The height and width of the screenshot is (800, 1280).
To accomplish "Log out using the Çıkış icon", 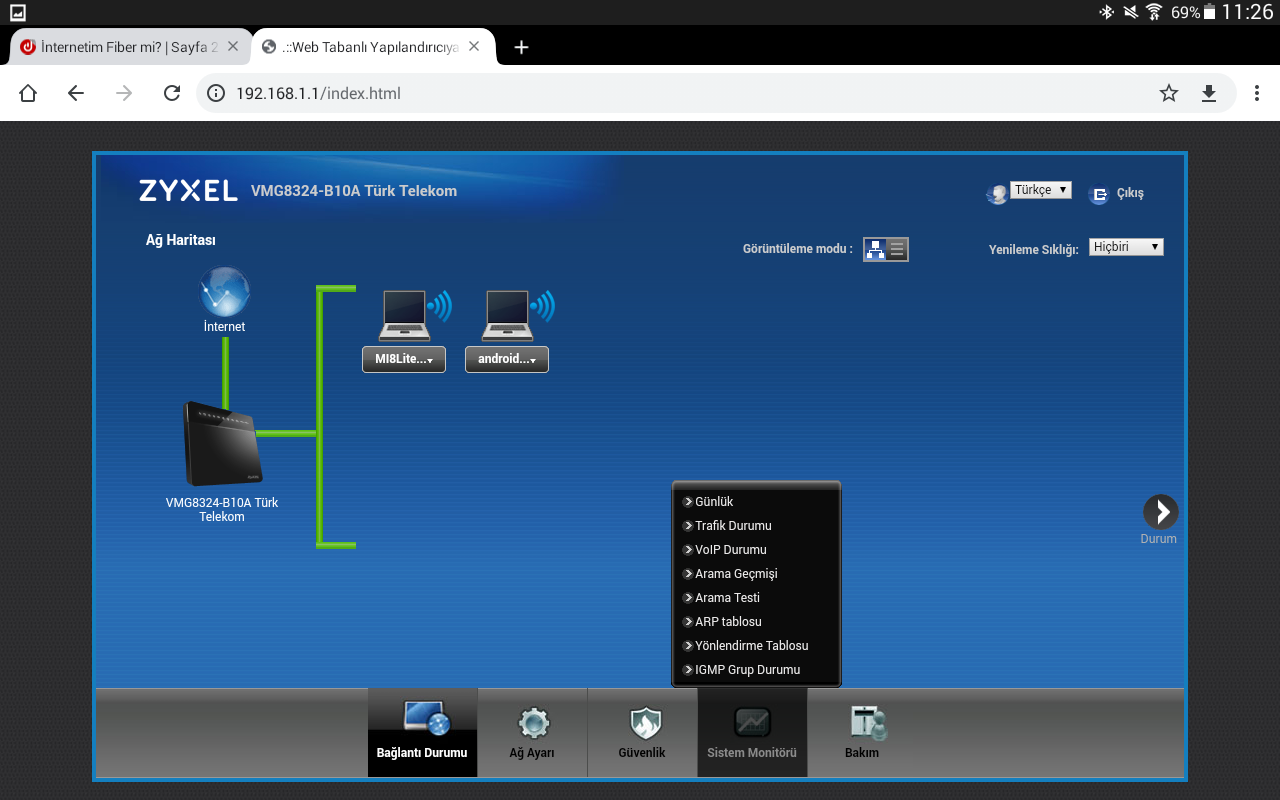I will [x=1099, y=194].
